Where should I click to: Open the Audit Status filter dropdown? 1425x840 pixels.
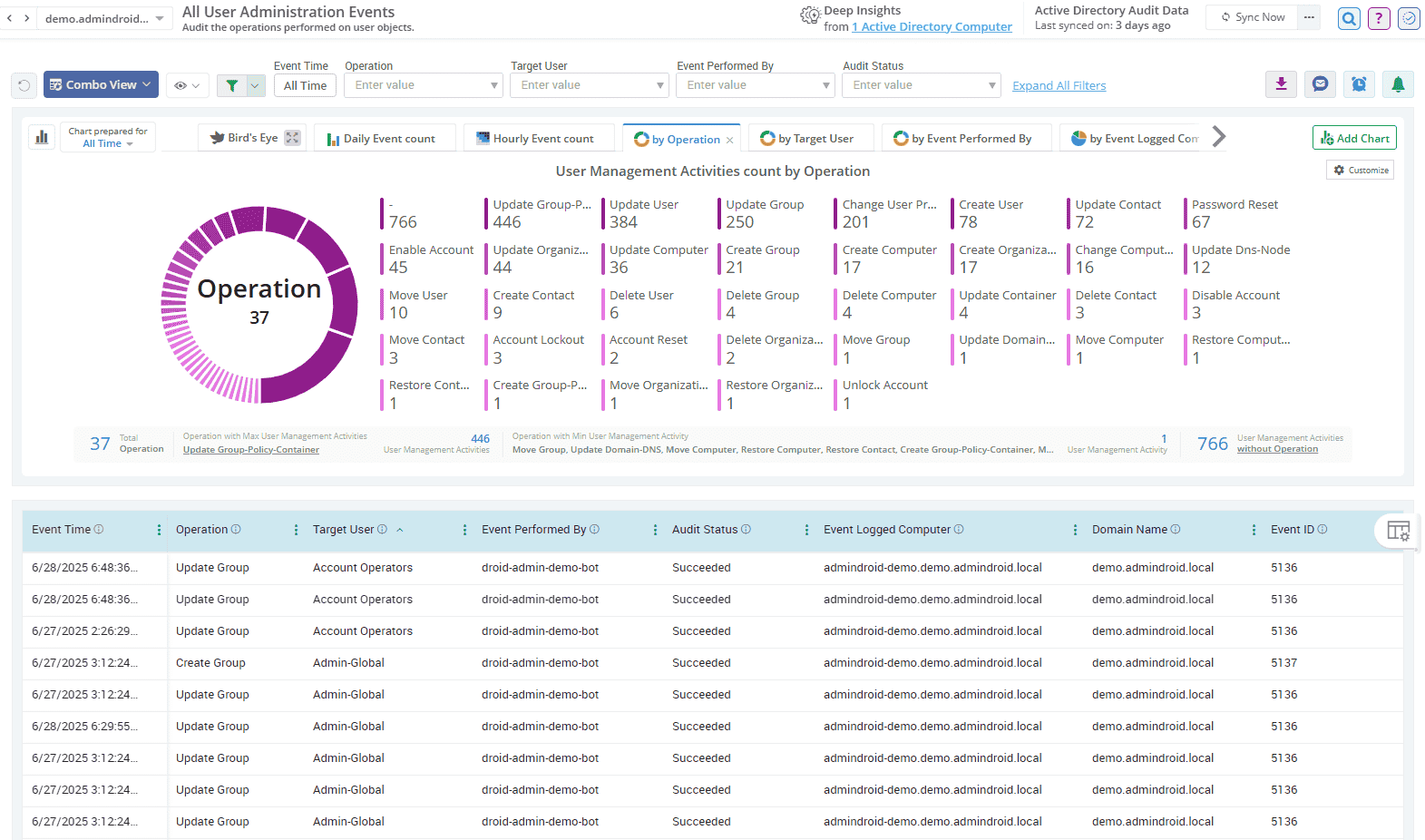[x=991, y=85]
